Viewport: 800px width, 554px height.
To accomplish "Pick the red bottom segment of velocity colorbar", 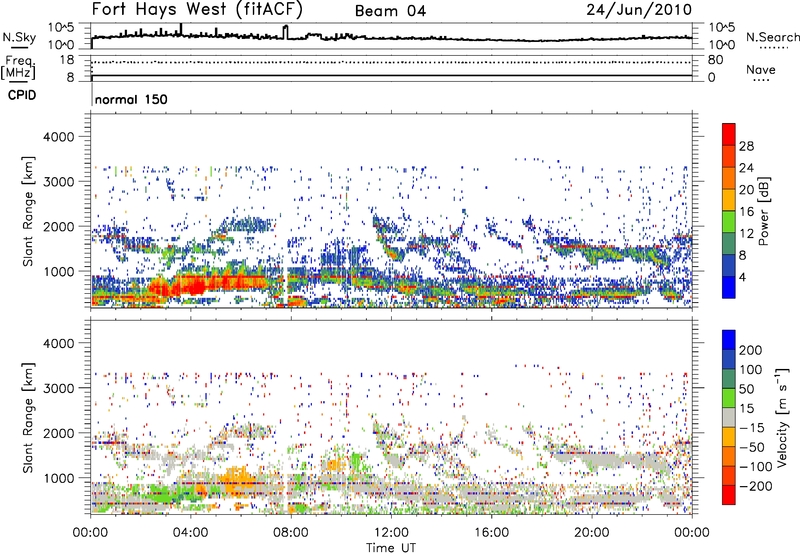I will (729, 495).
